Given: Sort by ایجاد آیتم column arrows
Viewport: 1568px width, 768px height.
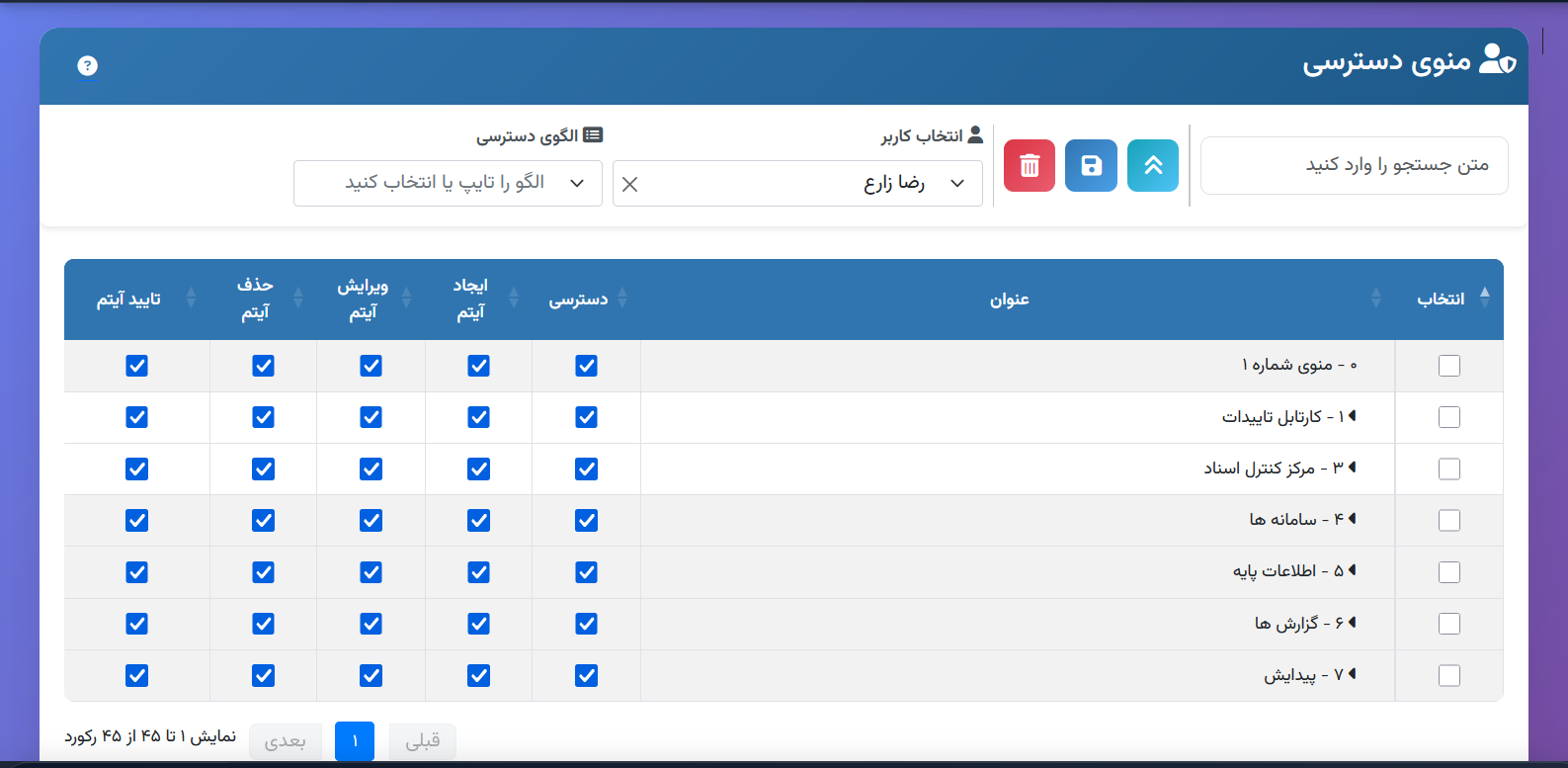Looking at the screenshot, I should coord(513,298).
